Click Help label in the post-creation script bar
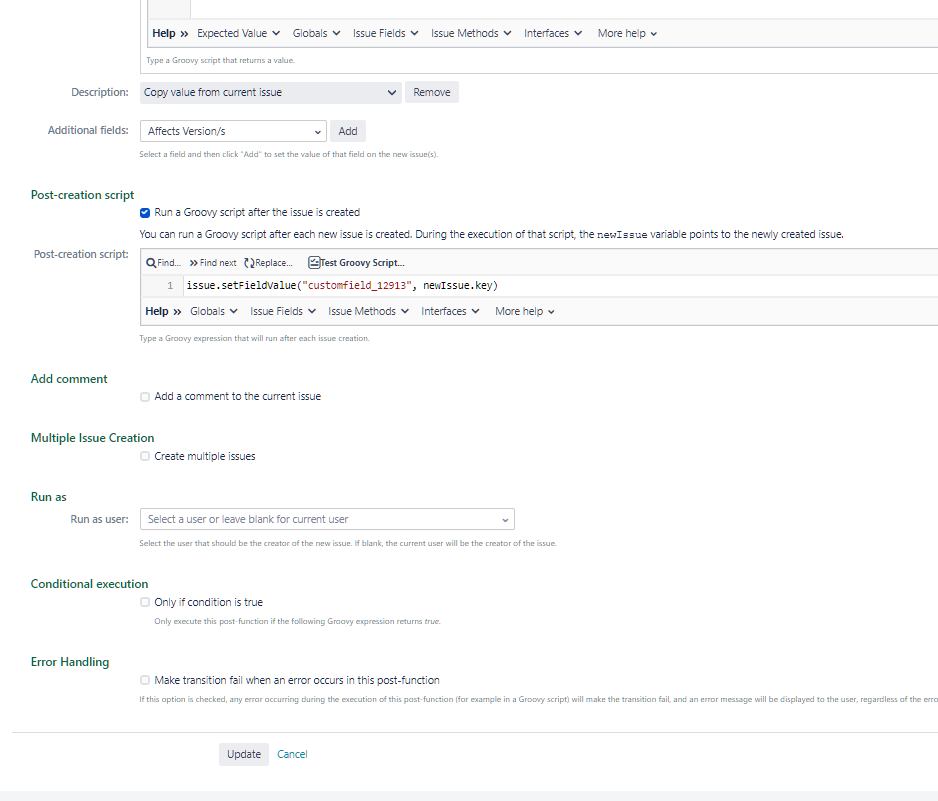 (x=157, y=311)
